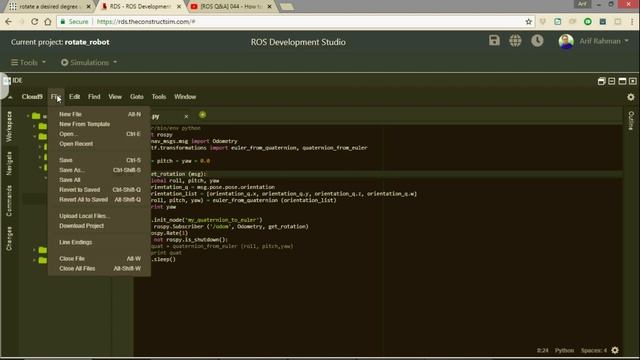Click the user avatar picture
This screenshot has width=640, height=360.
click(x=566, y=41)
